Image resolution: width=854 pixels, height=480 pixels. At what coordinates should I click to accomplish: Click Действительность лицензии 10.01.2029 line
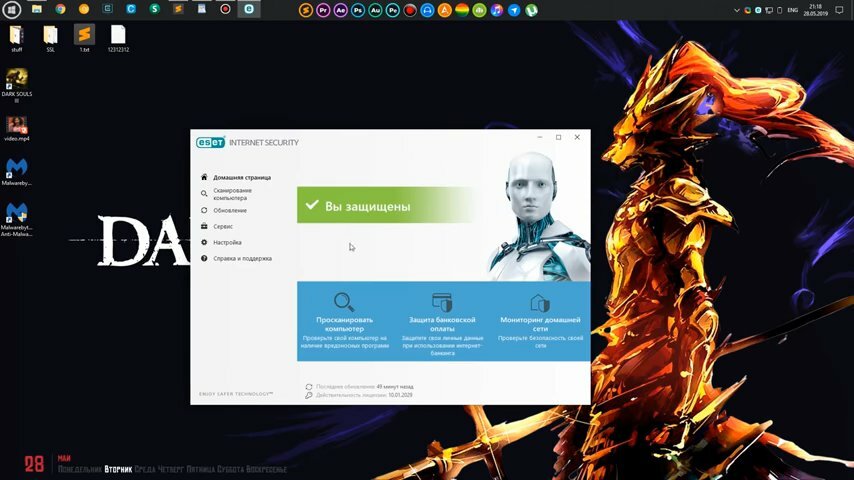click(x=359, y=395)
